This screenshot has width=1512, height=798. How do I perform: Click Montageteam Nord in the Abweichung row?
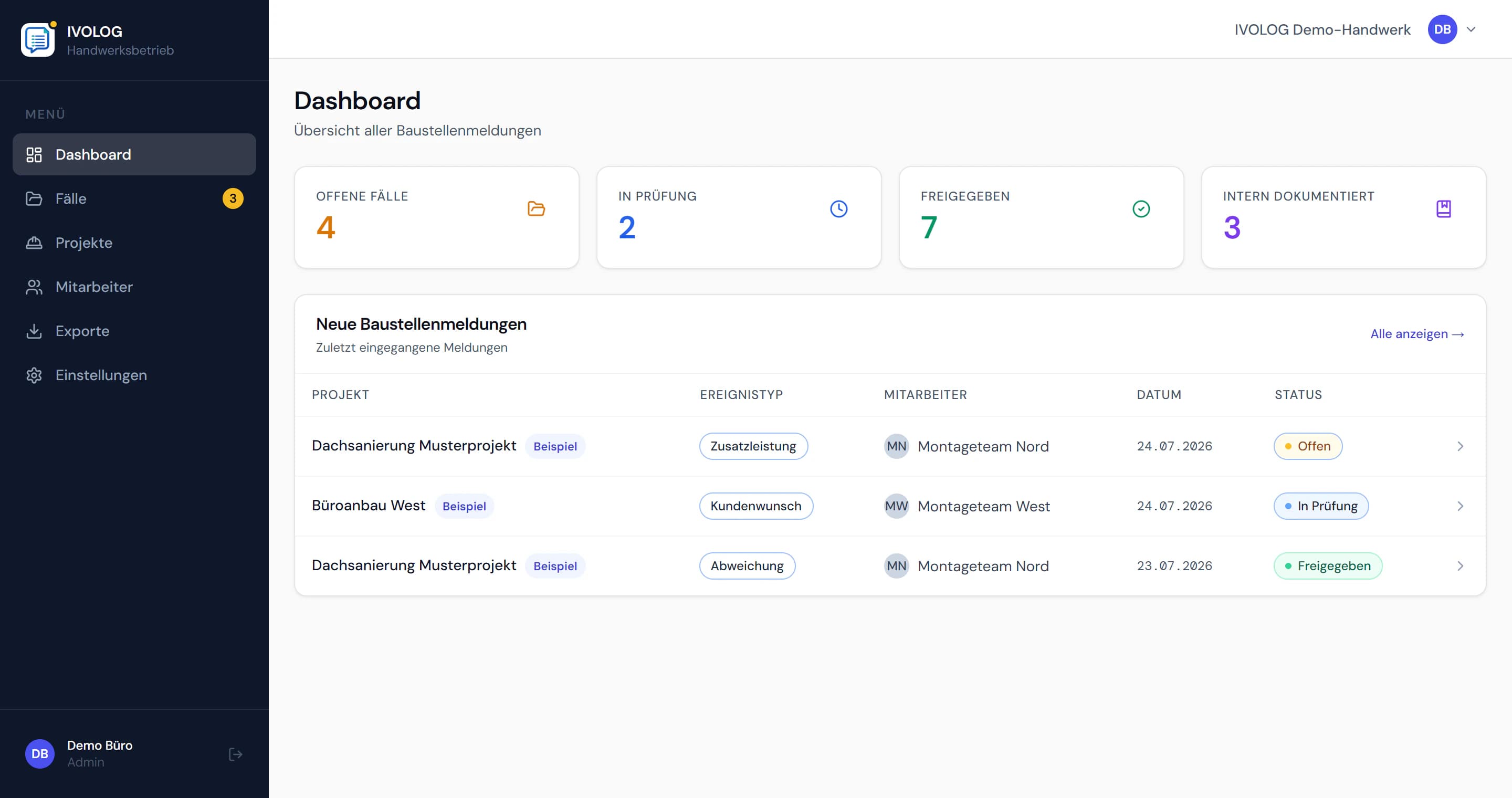(983, 566)
